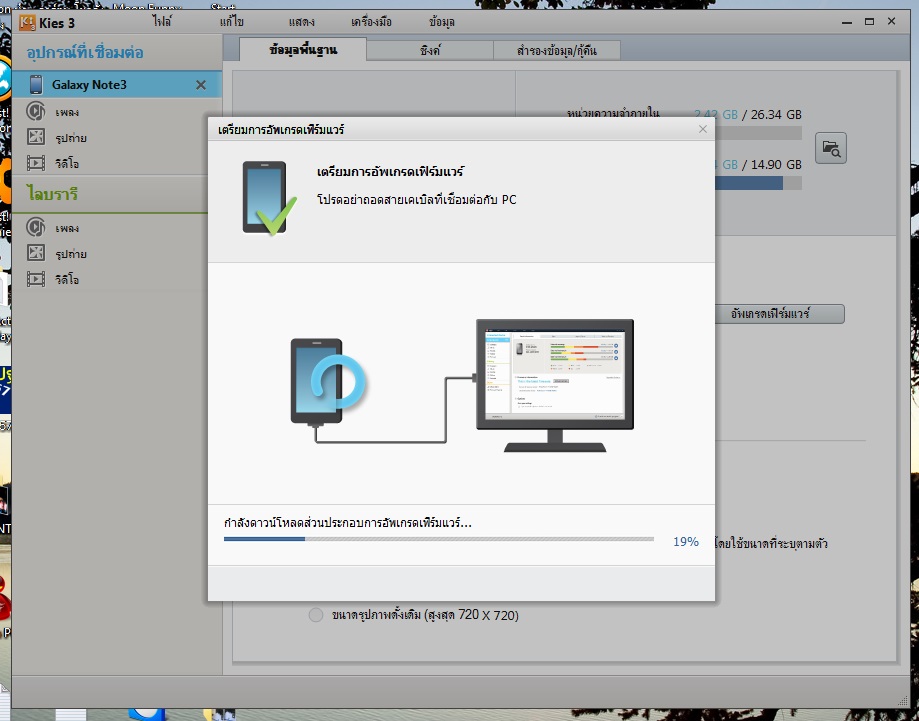The width and height of the screenshot is (919, 721).
Task: Click the อุปกรณ์ที่เชื่อมต่อ section header
Action: [85, 52]
